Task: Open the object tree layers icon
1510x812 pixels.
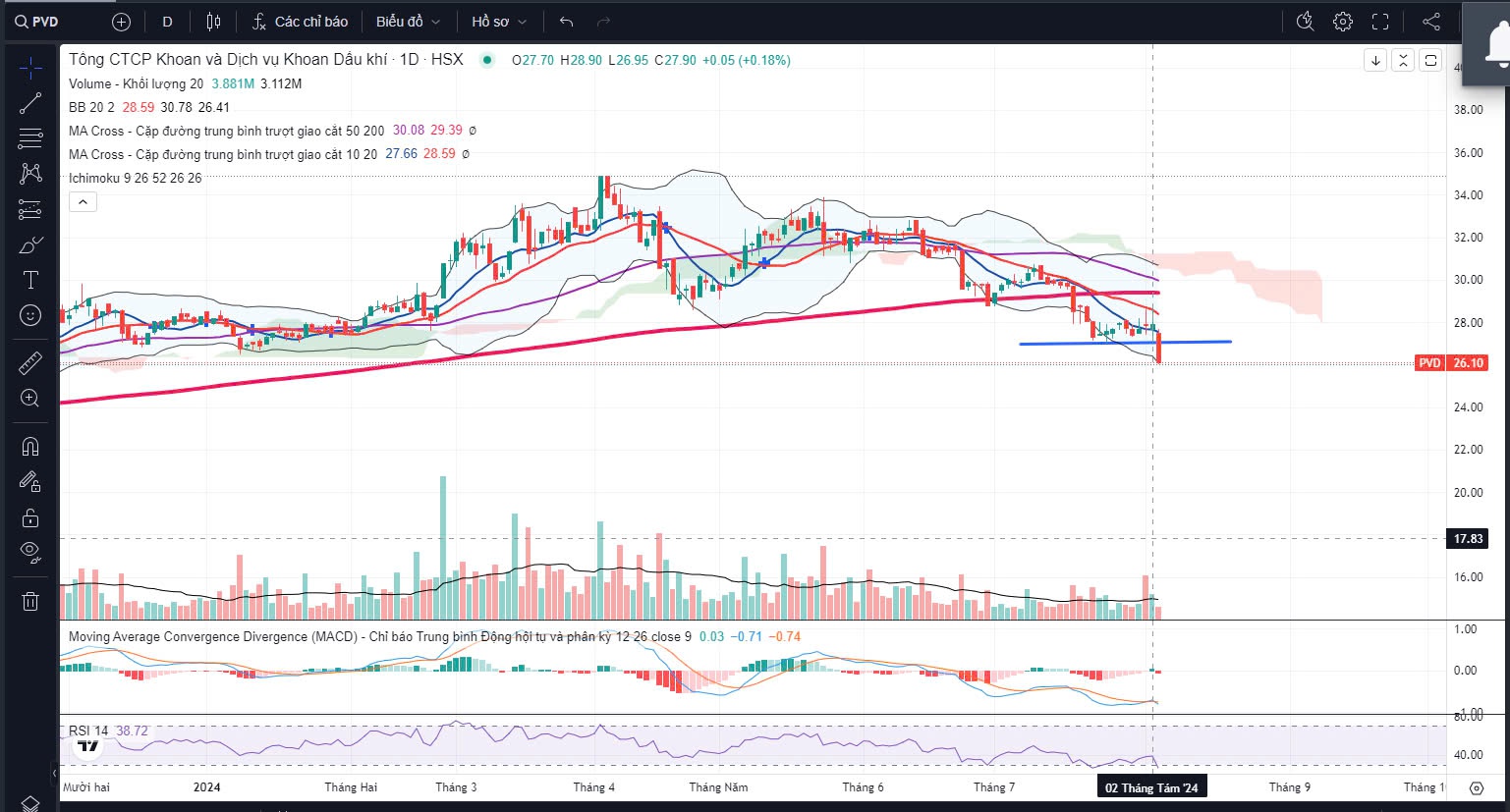Action: coord(30,803)
